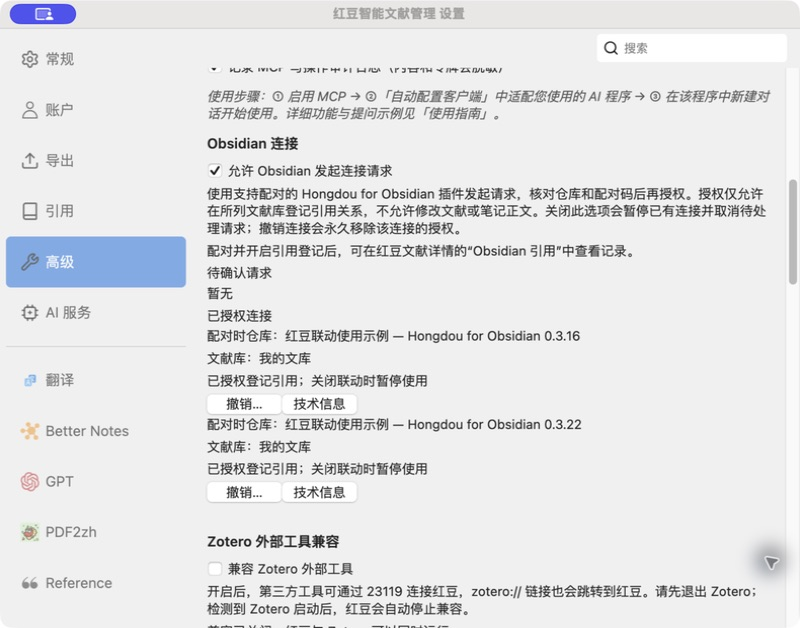Click the GPT swirl icon
This screenshot has width=800, height=628.
pyautogui.click(x=30, y=482)
